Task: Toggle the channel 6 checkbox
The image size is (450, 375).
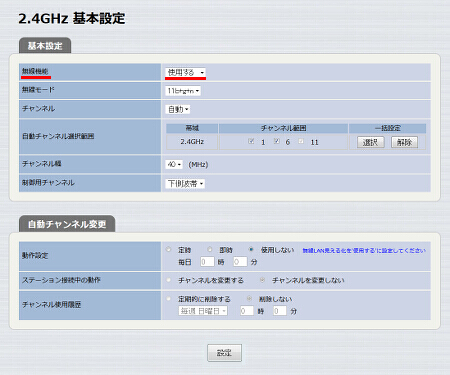Action: (x=277, y=141)
